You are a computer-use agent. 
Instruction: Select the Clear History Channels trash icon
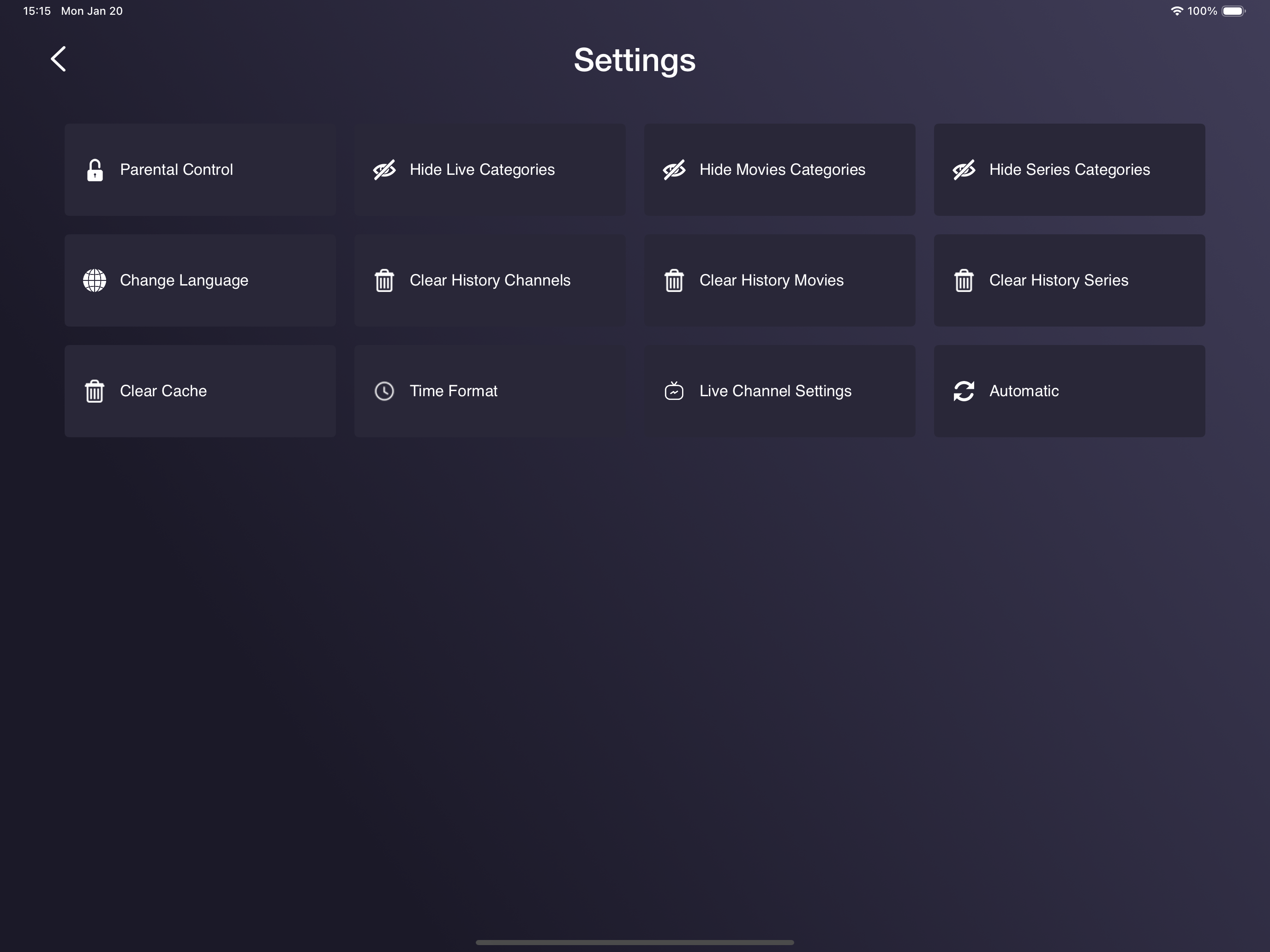click(x=385, y=280)
